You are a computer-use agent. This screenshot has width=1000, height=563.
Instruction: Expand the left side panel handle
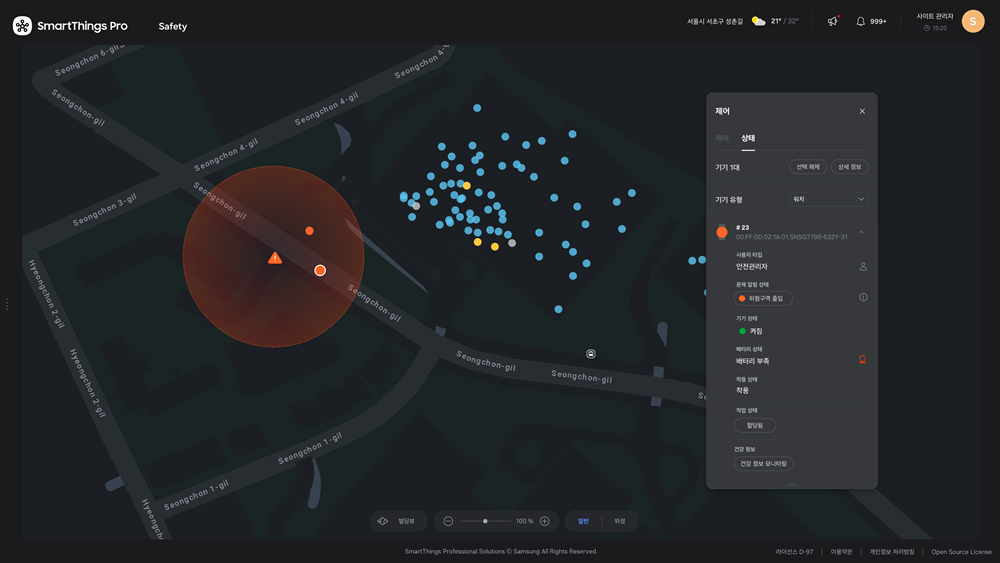(6, 304)
